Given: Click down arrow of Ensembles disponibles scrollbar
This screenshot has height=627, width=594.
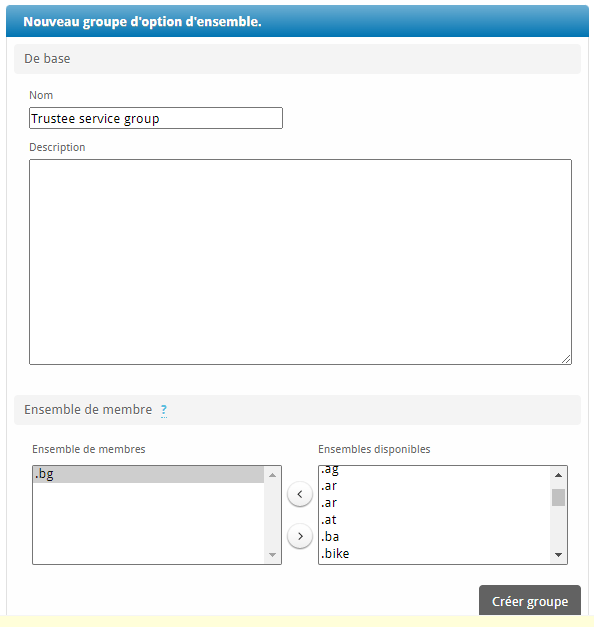Looking at the screenshot, I should (558, 555).
